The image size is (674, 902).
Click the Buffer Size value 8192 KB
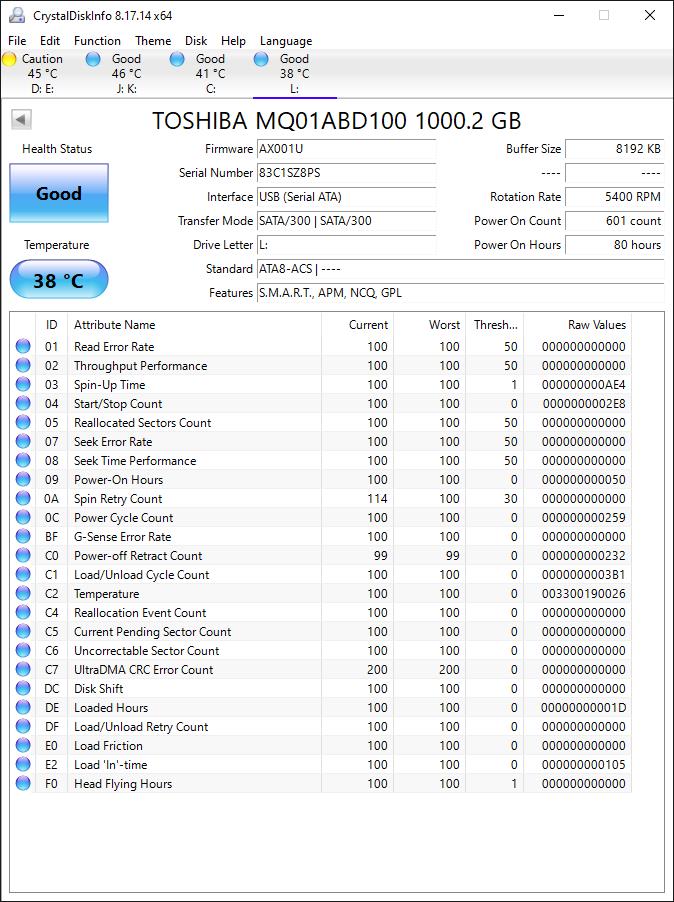(615, 149)
